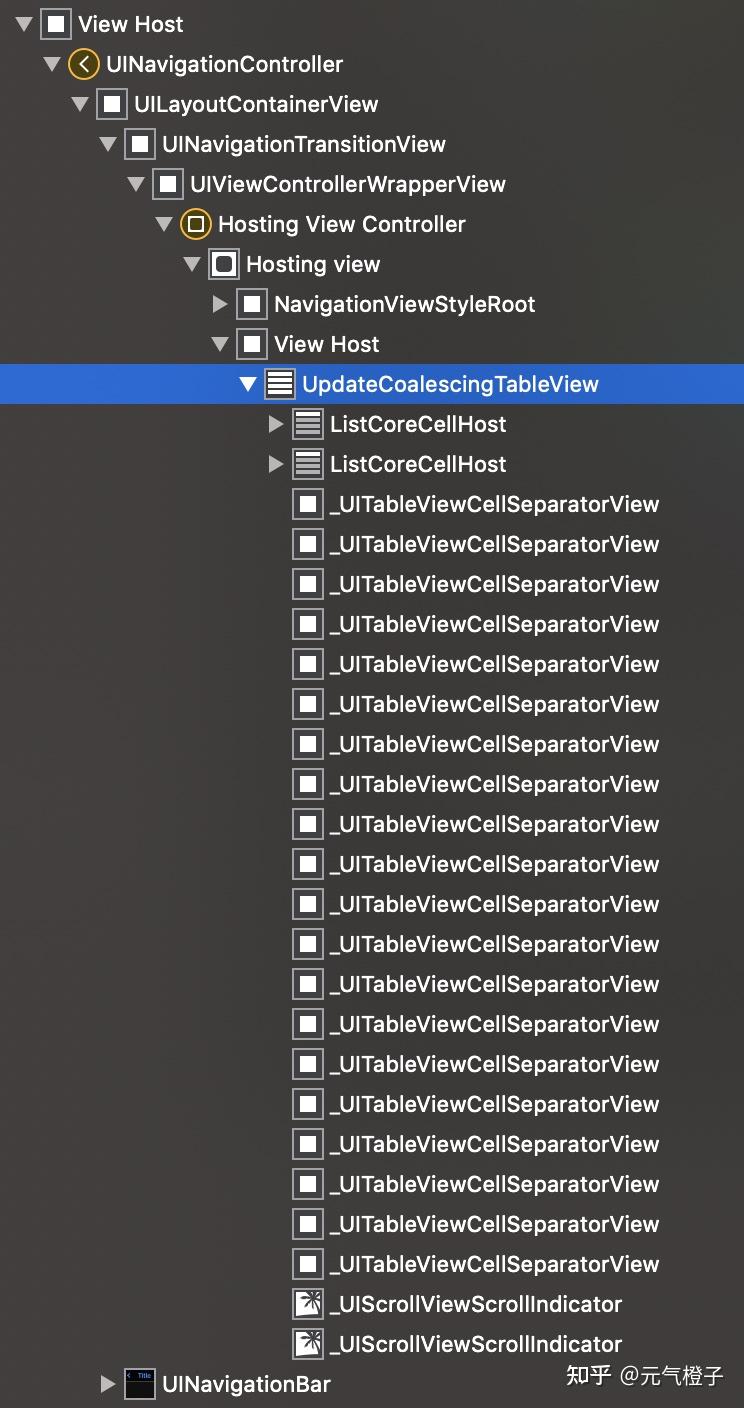Select the UILayoutContainerView item

click(256, 105)
